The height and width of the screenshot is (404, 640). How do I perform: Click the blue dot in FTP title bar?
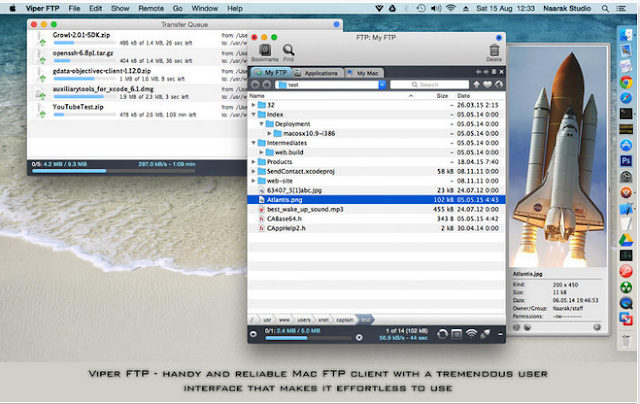click(499, 38)
